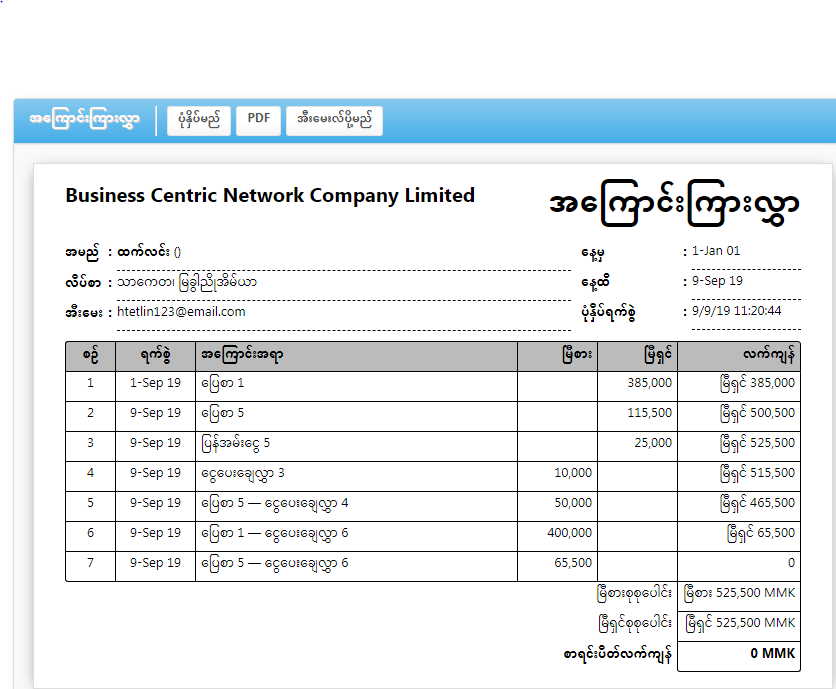Select the total မြီစား 525,500 MMK

point(739,593)
